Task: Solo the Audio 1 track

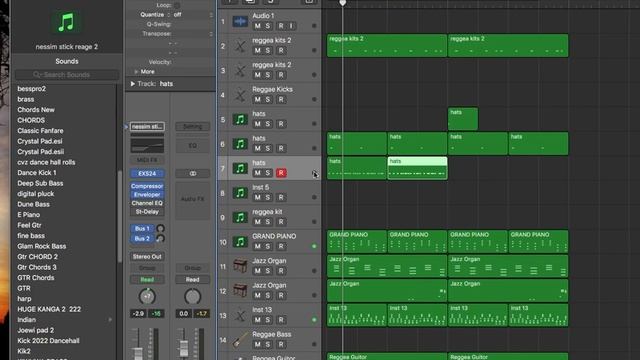Action: 268,26
